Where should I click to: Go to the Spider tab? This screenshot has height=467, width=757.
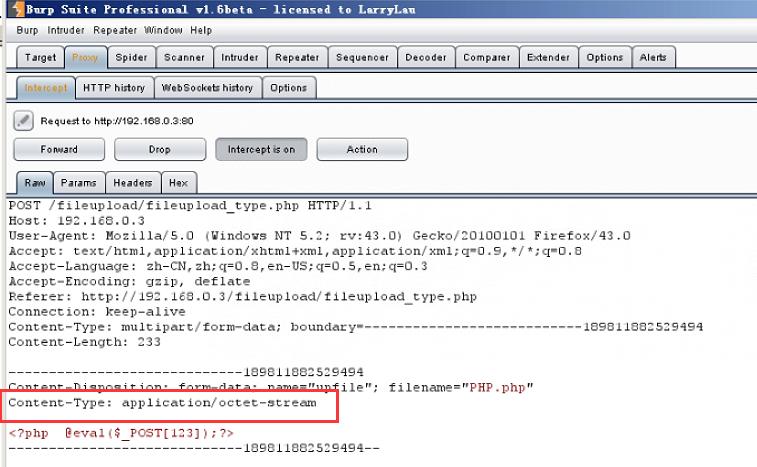pyautogui.click(x=131, y=57)
